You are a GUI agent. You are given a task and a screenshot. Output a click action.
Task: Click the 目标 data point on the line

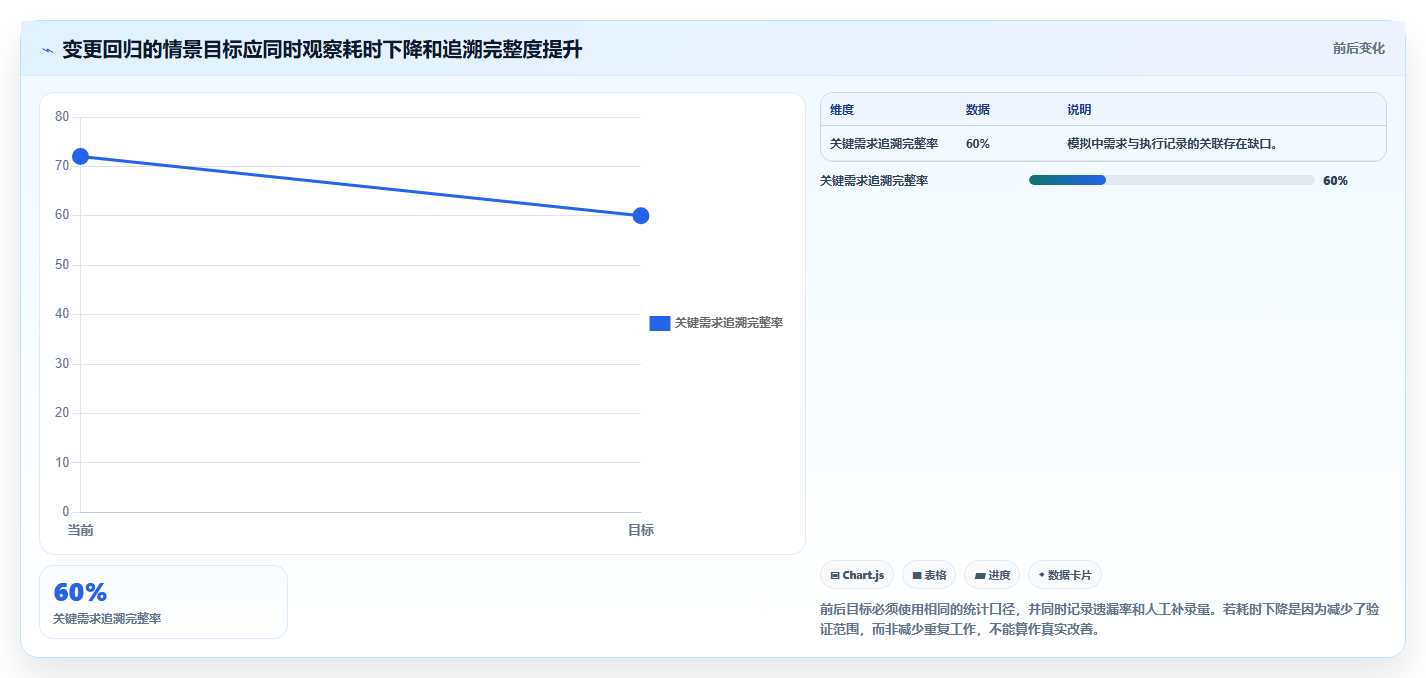point(641,216)
